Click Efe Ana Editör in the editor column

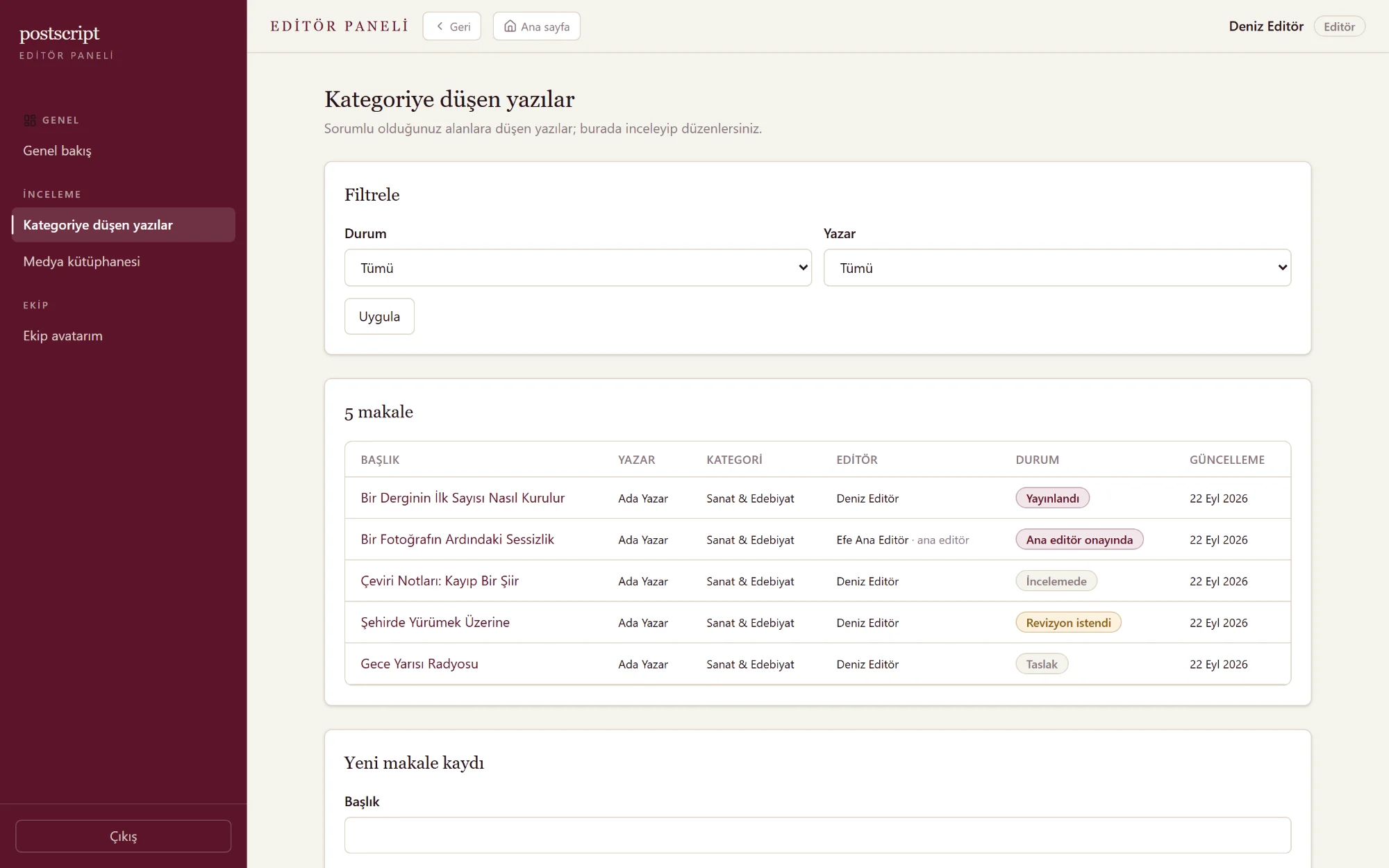coord(872,540)
